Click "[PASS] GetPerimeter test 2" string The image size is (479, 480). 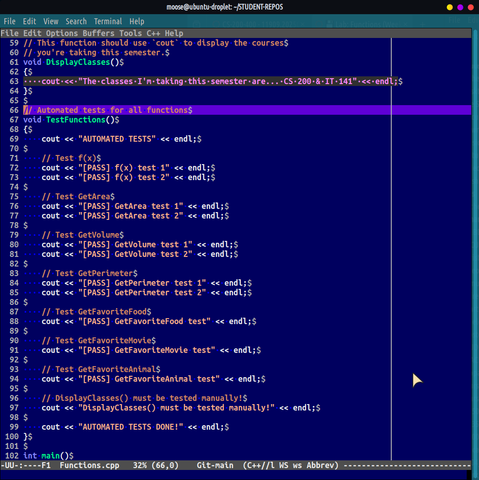coord(142,293)
